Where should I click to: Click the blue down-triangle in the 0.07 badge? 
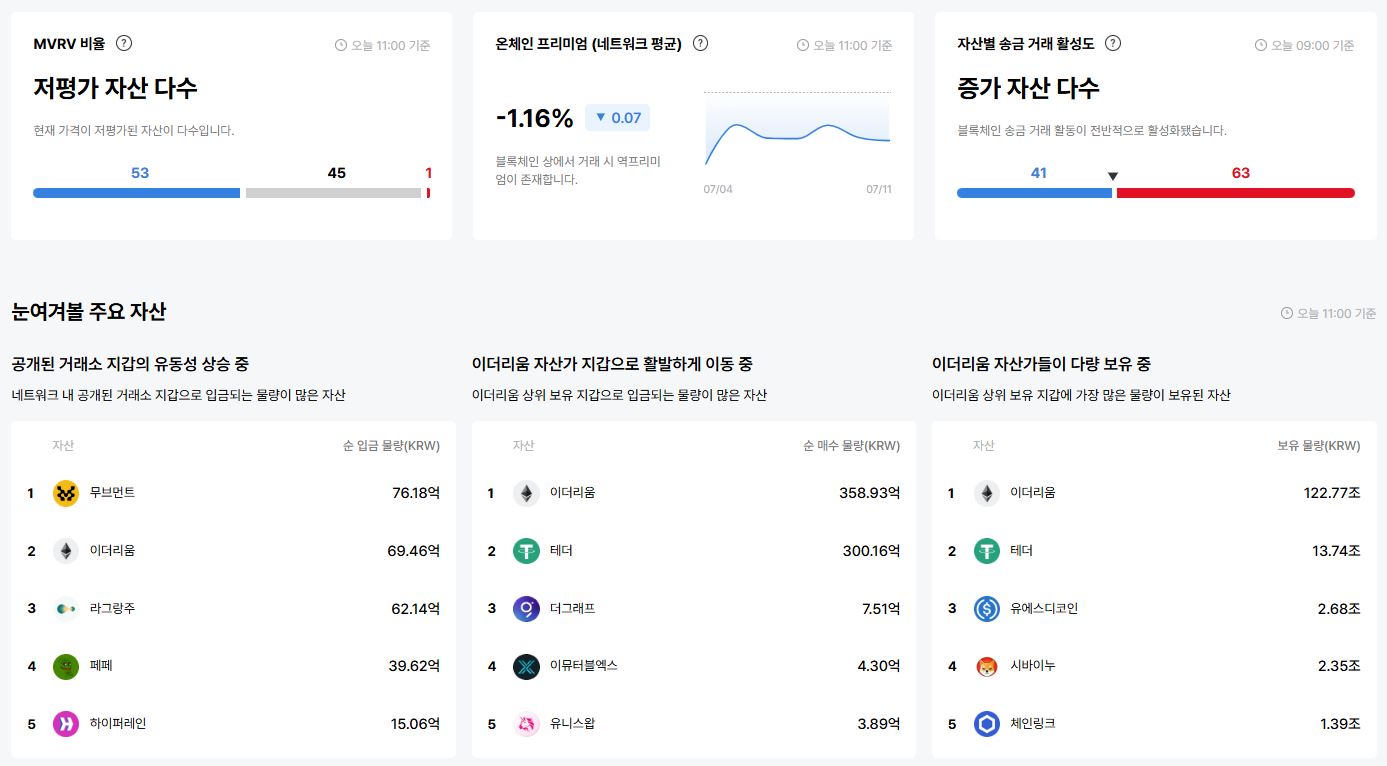coord(601,118)
